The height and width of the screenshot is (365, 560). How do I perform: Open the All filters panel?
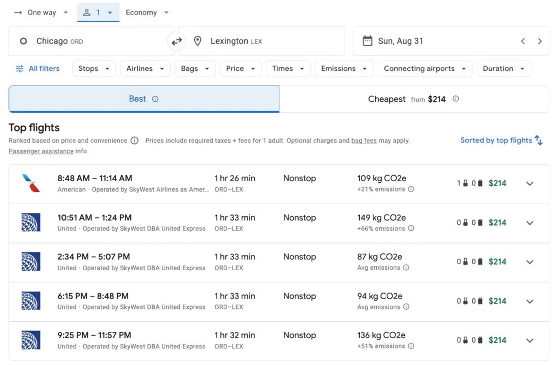pos(38,69)
